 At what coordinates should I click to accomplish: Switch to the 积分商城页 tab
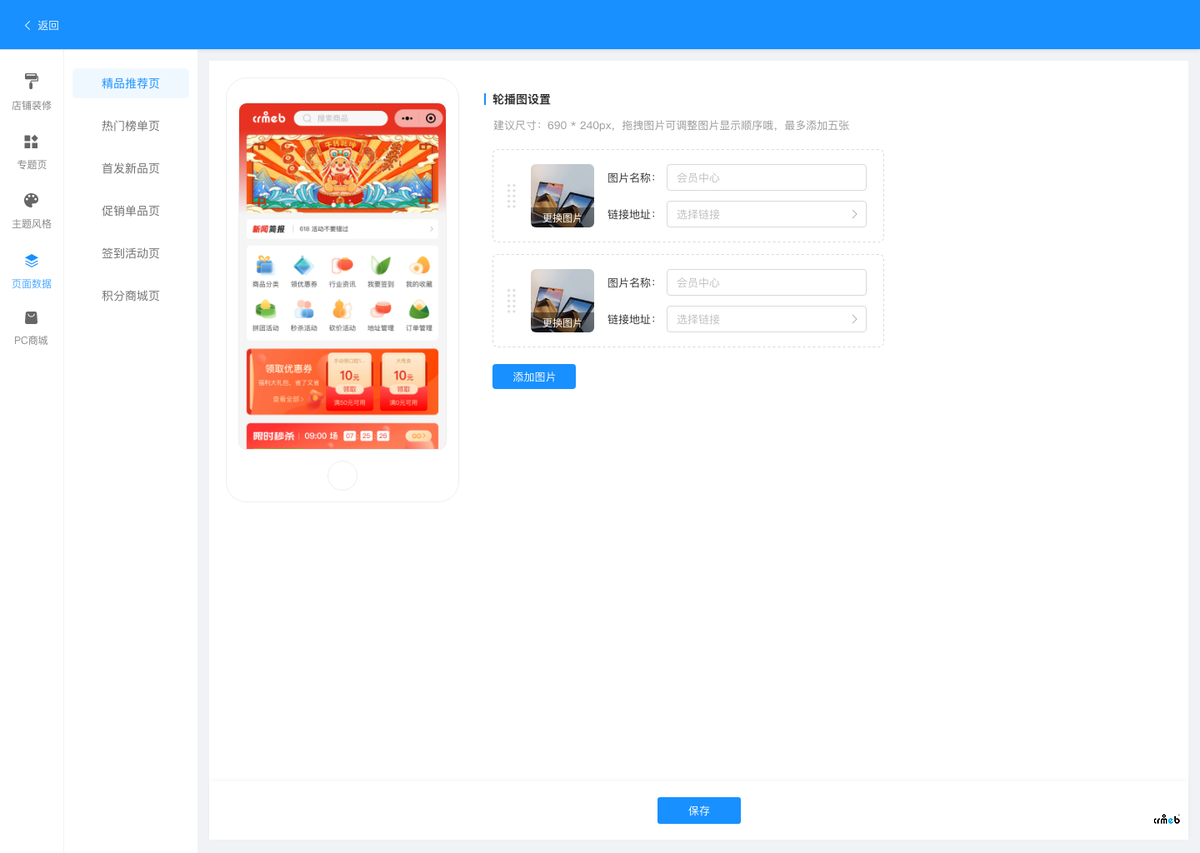131,296
